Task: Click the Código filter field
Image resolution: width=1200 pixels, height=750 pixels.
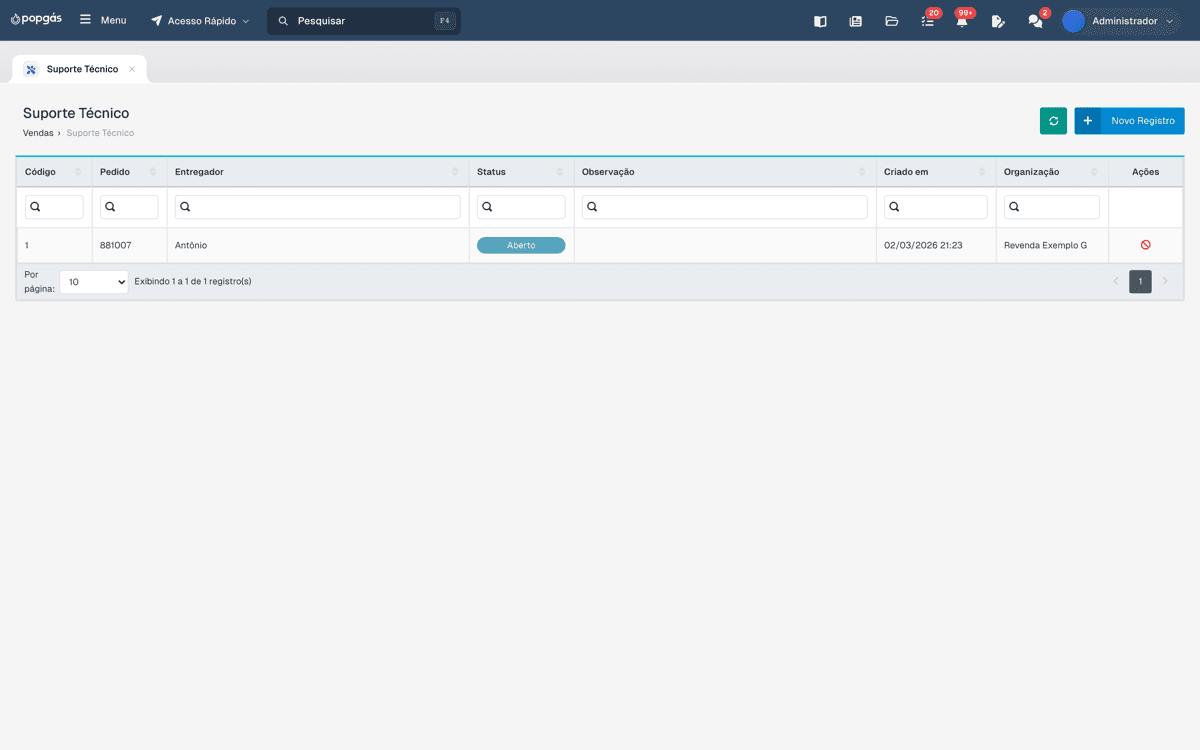Action: [54, 207]
